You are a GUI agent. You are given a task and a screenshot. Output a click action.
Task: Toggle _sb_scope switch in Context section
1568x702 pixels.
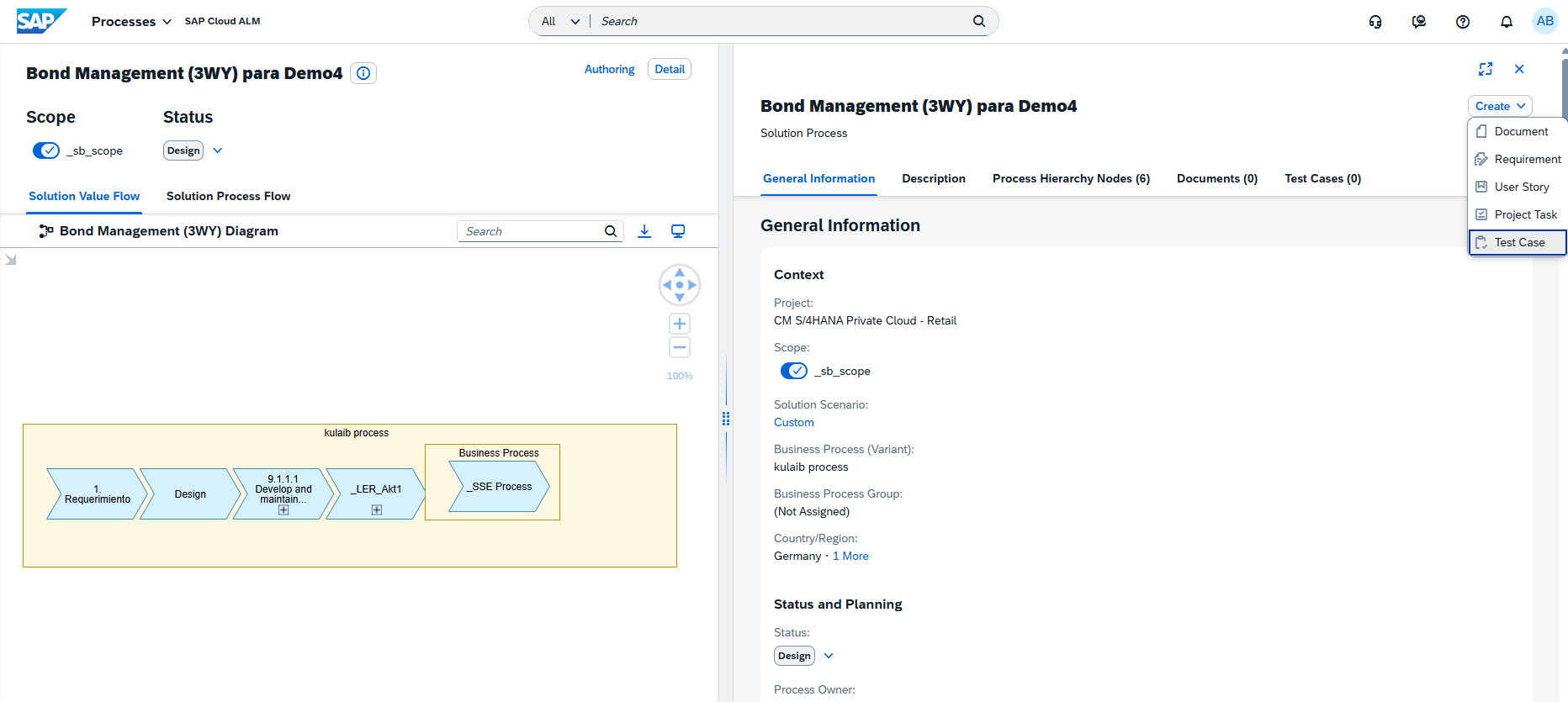[x=794, y=371]
